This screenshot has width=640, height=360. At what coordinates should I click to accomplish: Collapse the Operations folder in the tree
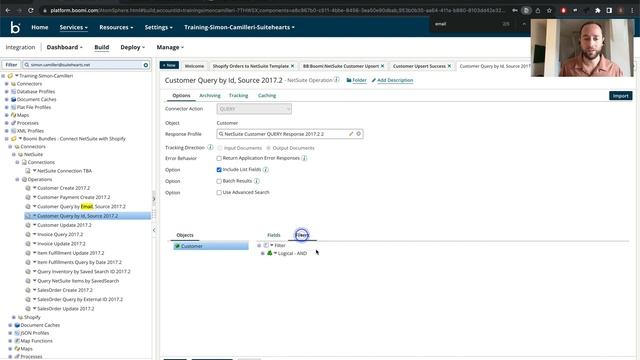(18, 180)
